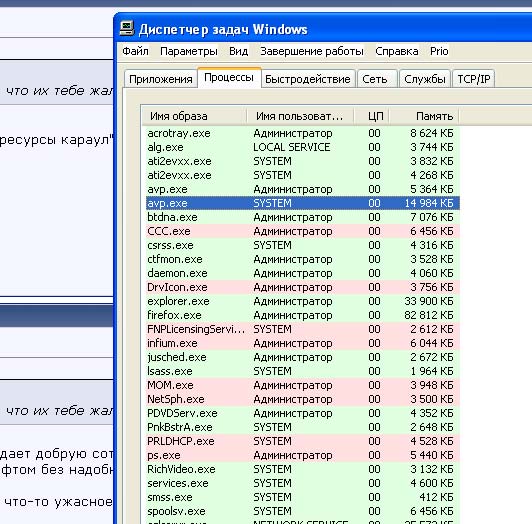Select the alg.exe process row
Image resolution: width=532 pixels, height=524 pixels.
pyautogui.click(x=303, y=147)
